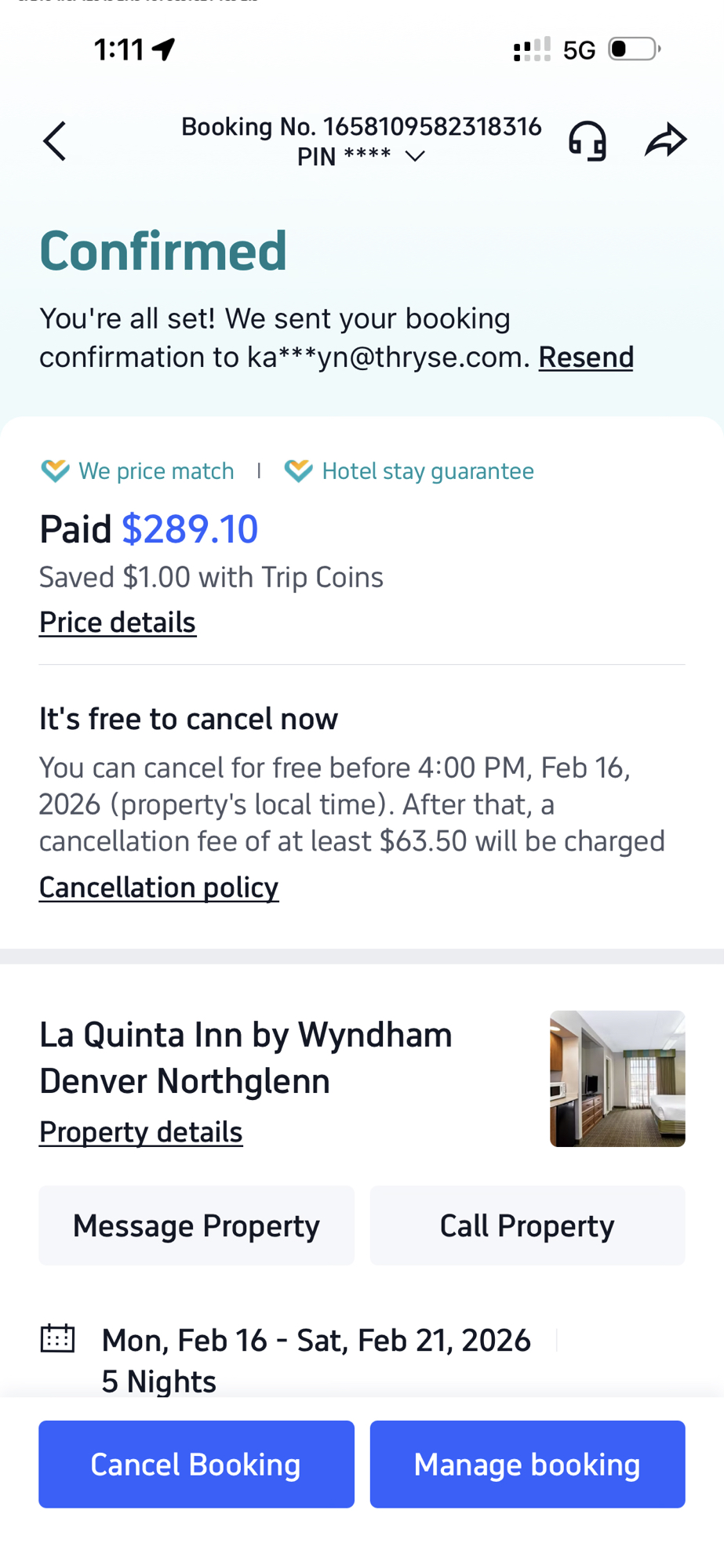The image size is (724, 1568).
Task: View the Cancellation policy link
Action: 158,887
